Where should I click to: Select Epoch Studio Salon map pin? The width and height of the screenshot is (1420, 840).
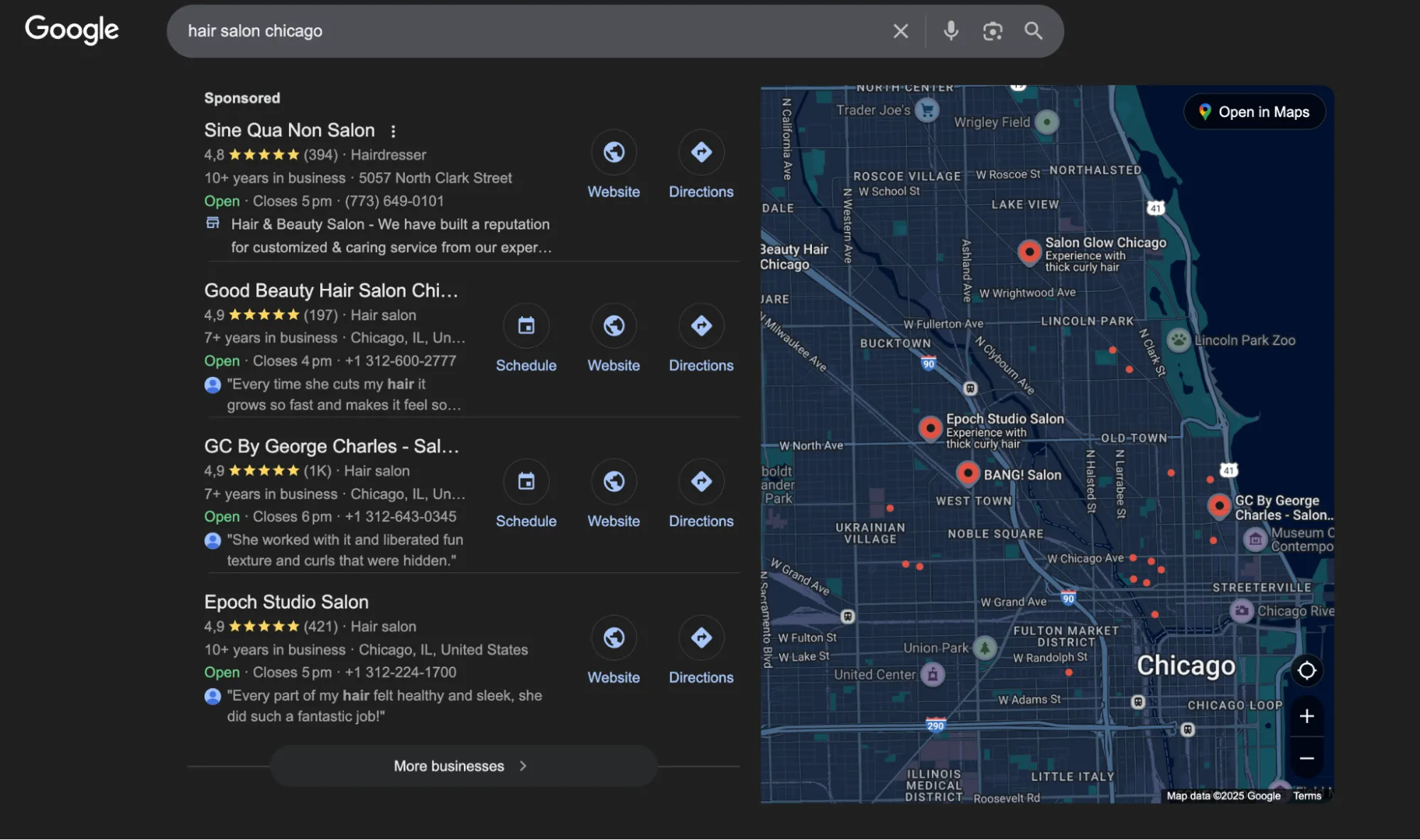(x=930, y=428)
